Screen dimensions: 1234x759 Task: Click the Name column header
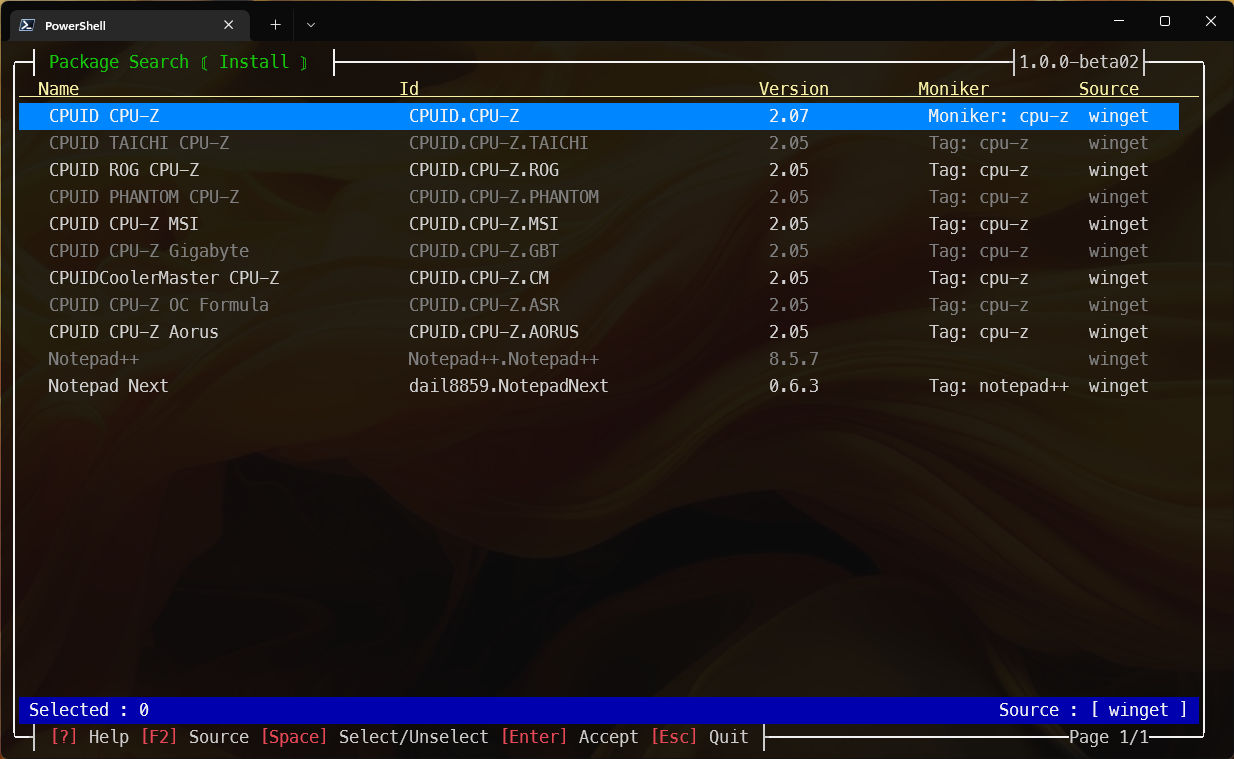(58, 89)
